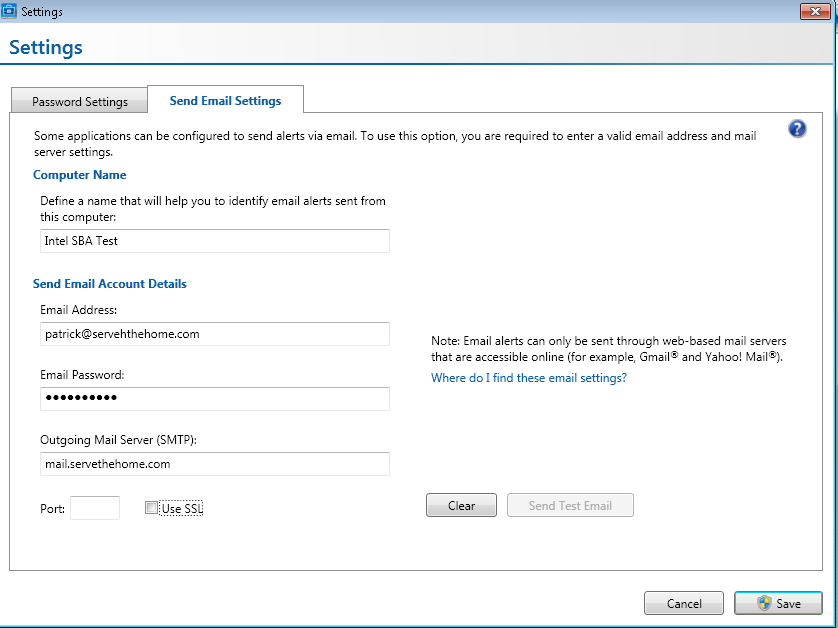Click inside the Computer Name field

click(x=215, y=240)
